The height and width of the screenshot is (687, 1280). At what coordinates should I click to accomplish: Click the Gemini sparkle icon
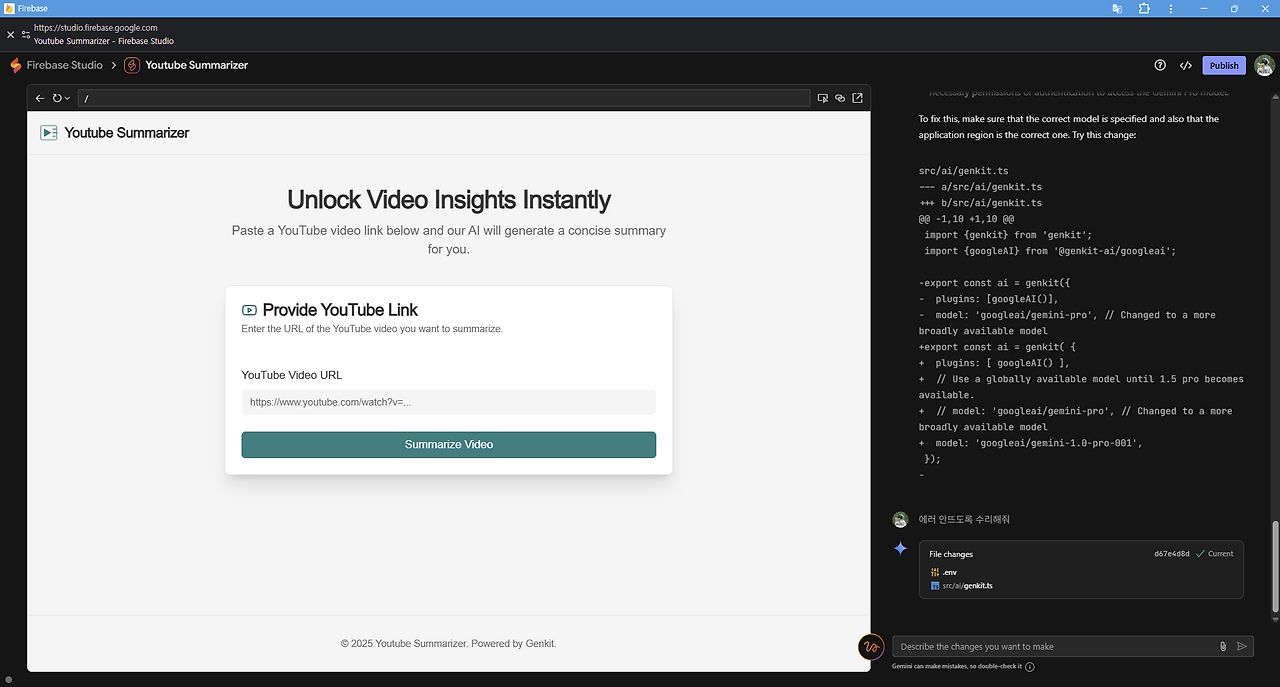pos(900,548)
